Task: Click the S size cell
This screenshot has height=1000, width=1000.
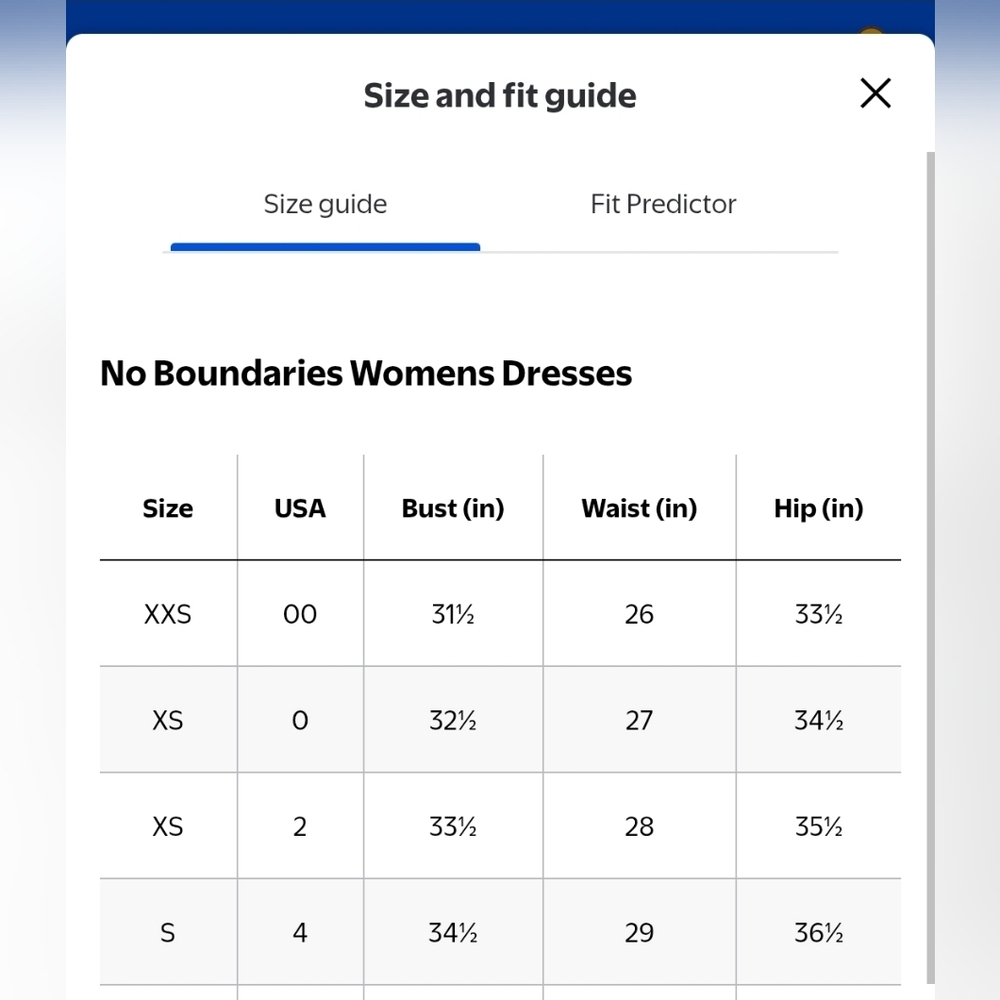Action: pos(168,932)
